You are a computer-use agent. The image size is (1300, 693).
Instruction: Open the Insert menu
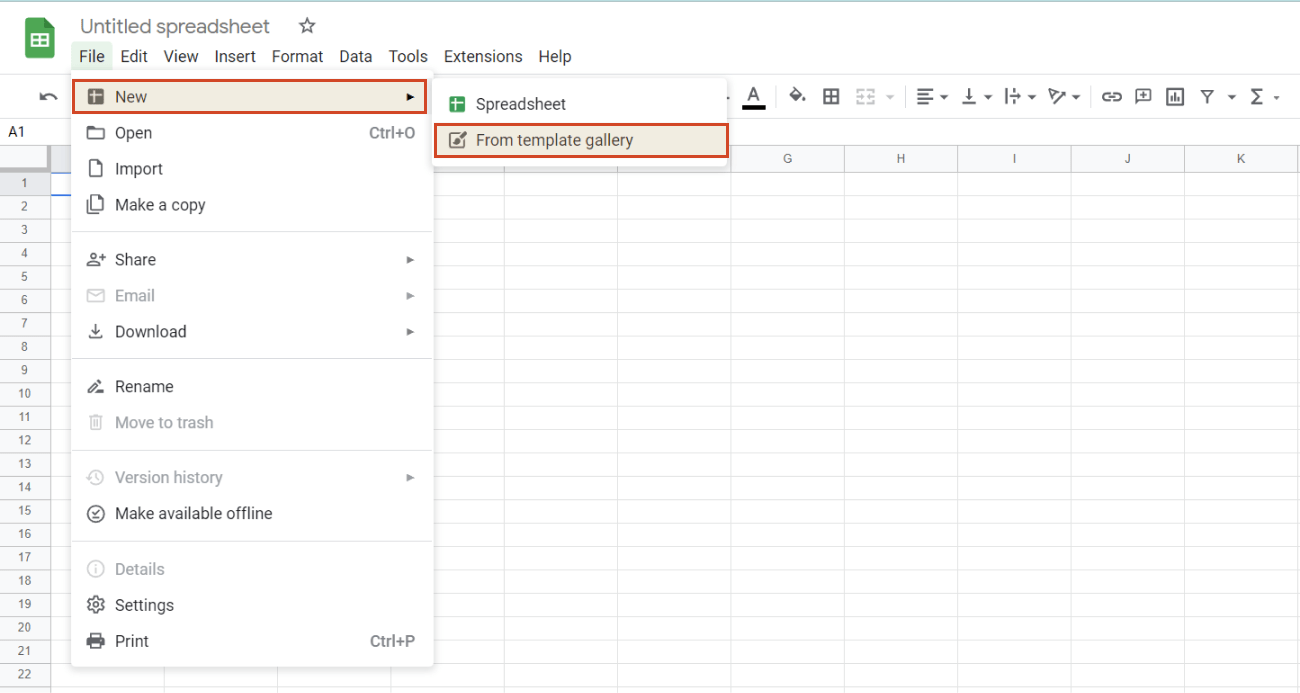tap(235, 56)
